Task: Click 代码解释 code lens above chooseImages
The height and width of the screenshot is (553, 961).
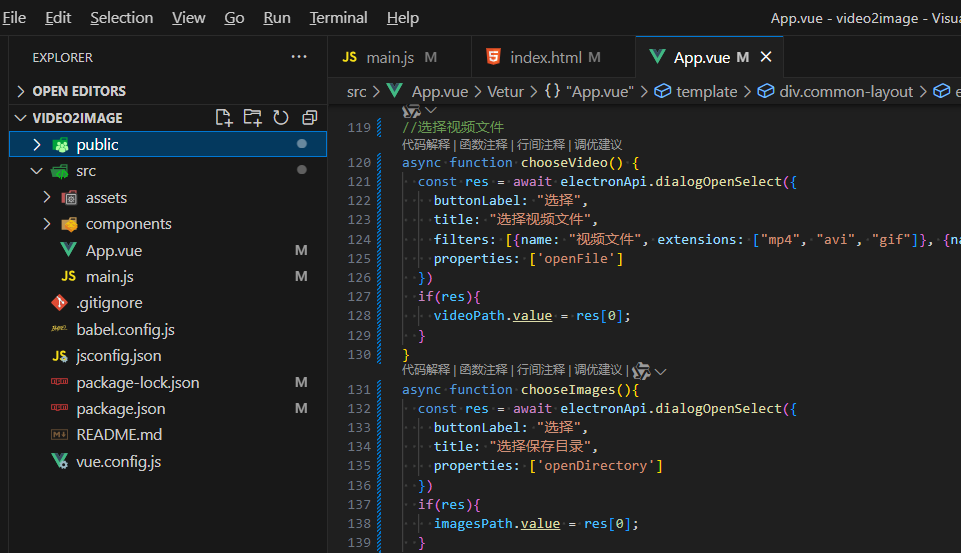Action: click(426, 370)
